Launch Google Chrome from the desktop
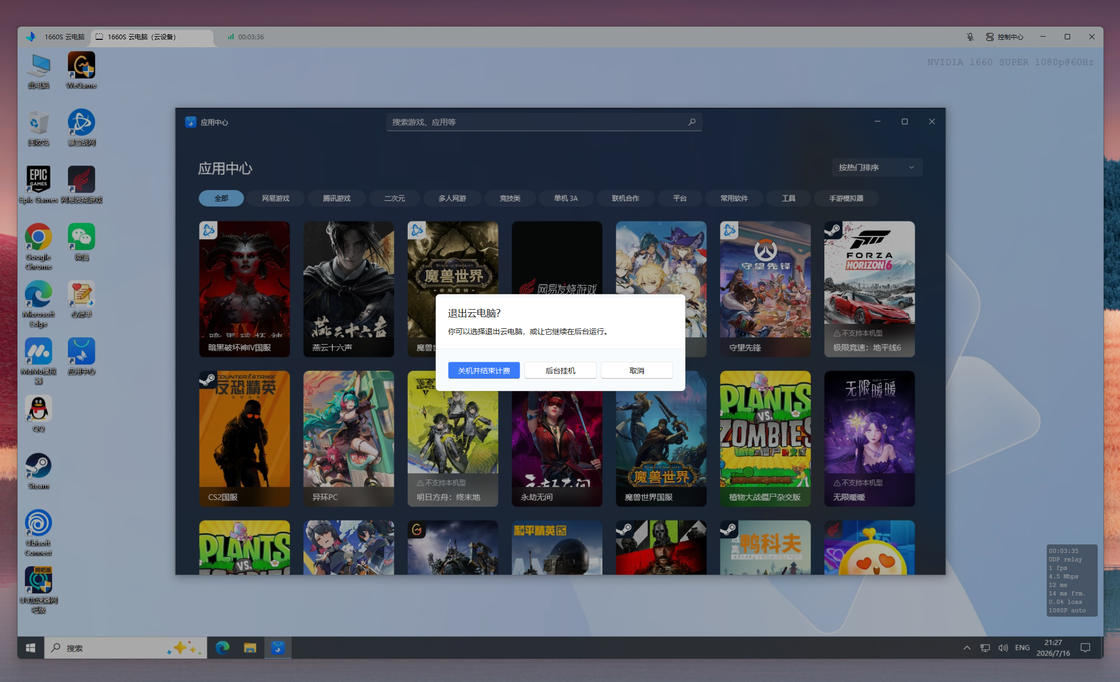This screenshot has height=682, width=1120. (39, 246)
